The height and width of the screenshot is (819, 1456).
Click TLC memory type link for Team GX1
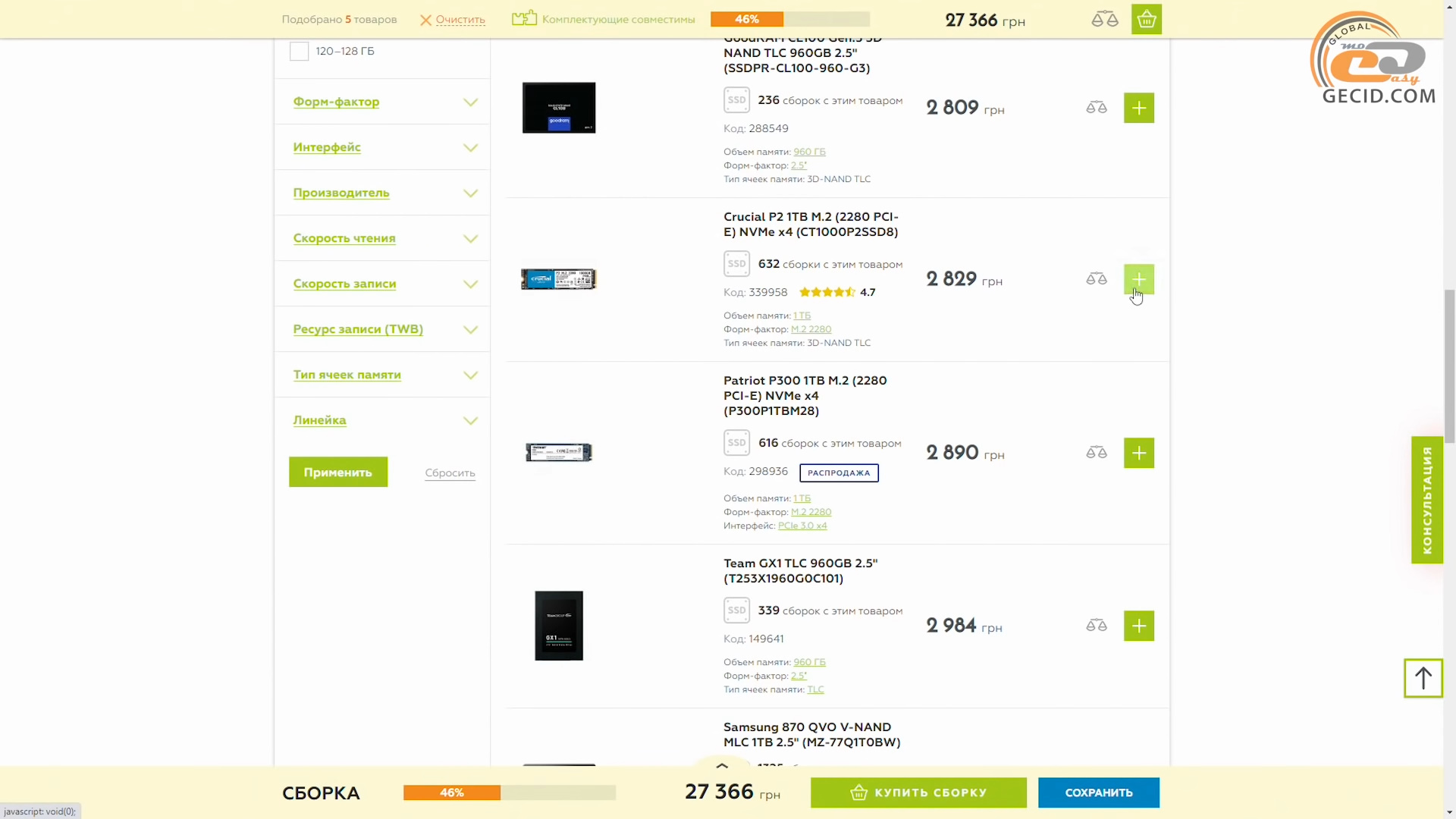[x=815, y=689]
